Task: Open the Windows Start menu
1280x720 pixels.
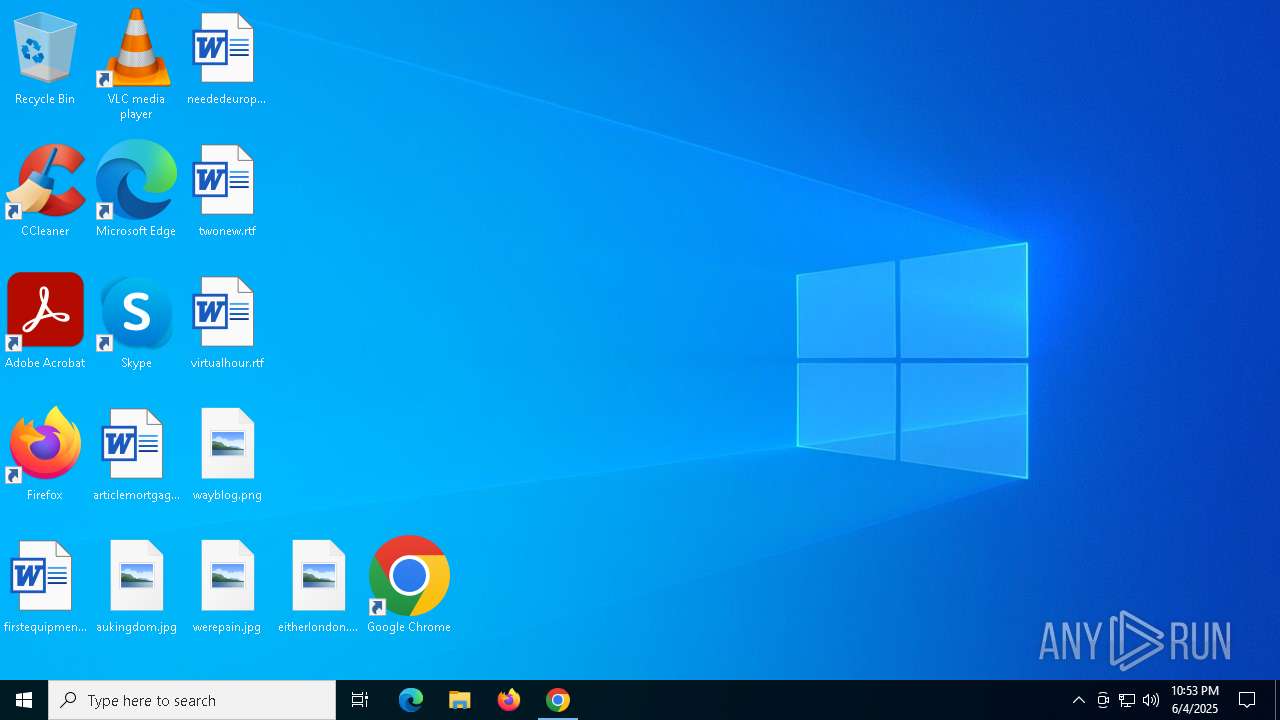Action: [24, 700]
